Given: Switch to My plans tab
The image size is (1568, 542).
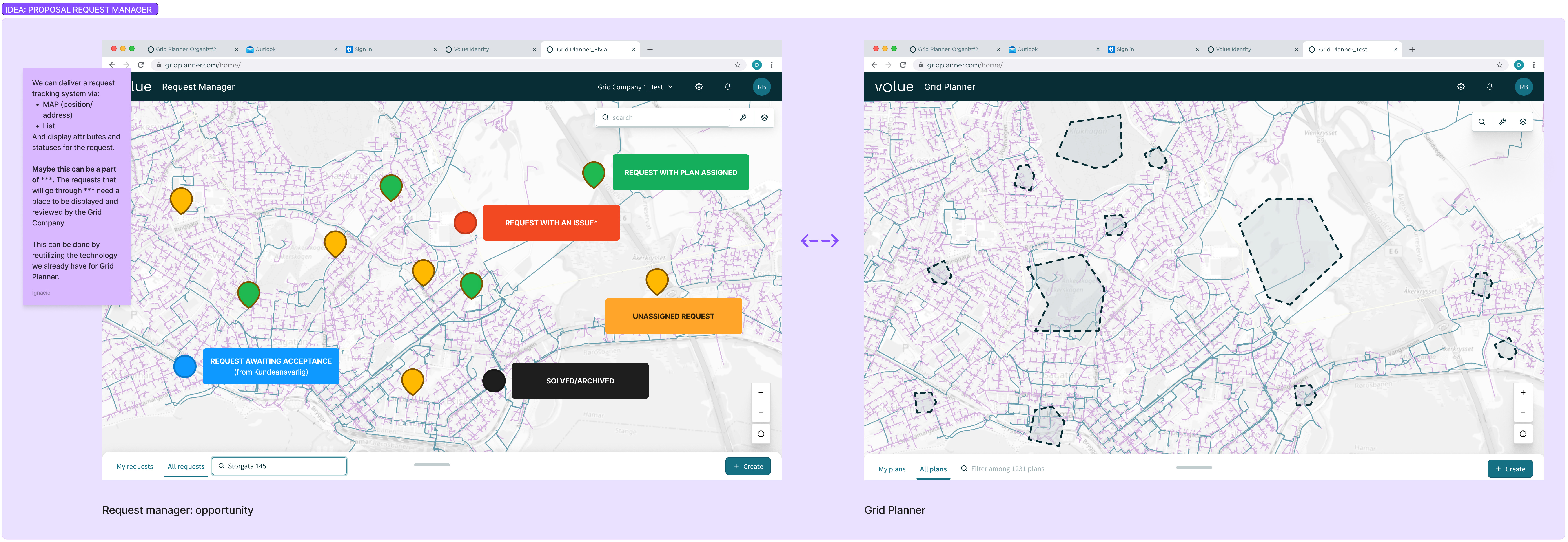Looking at the screenshot, I should coord(892,469).
